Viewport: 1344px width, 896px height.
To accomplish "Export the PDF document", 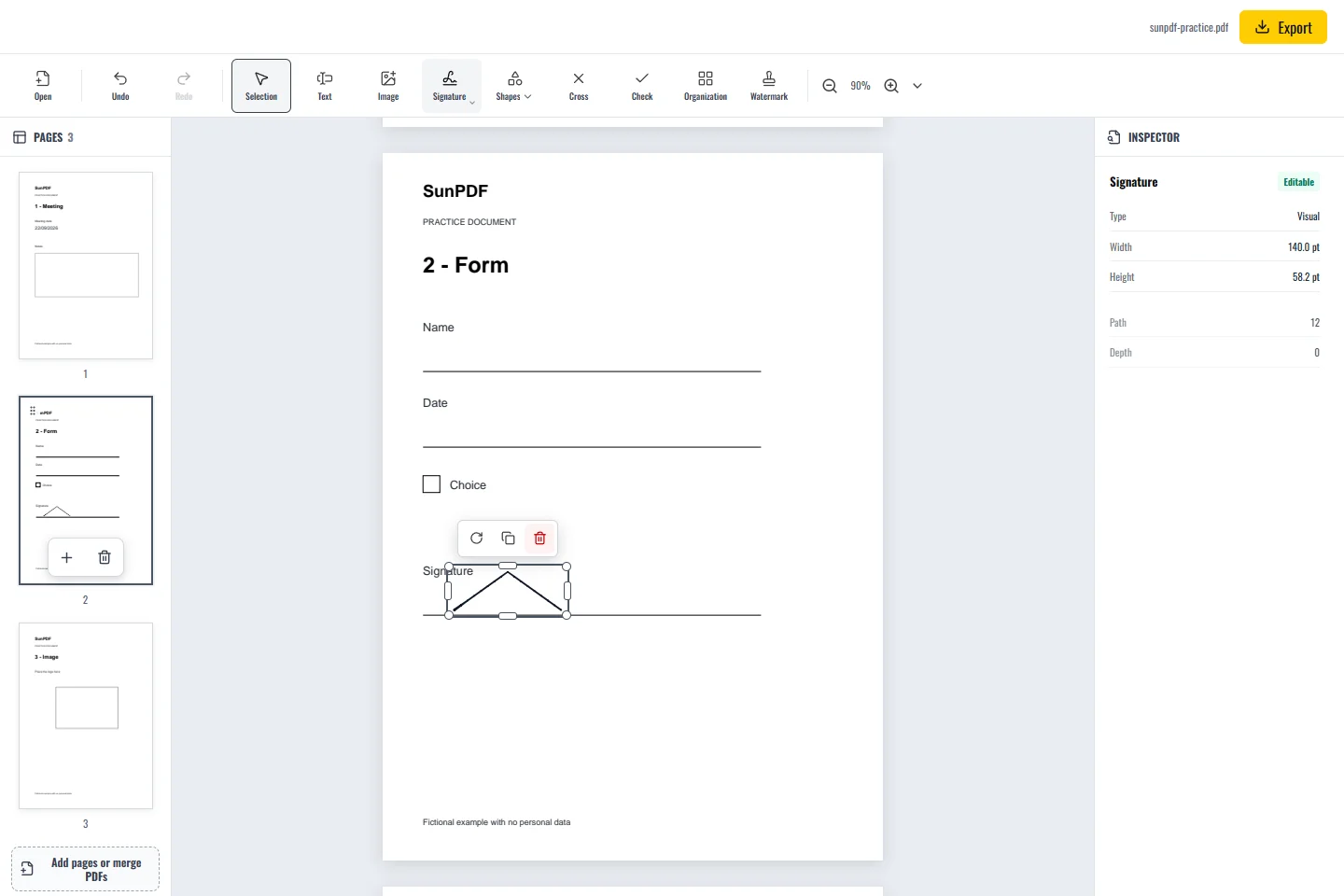I will (1282, 27).
